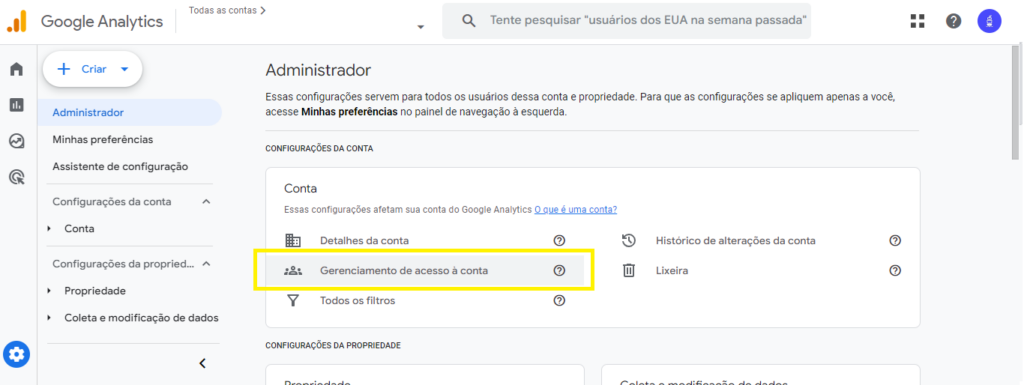Click the Administrador page heading
Viewport: 1024px width, 385px height.
tap(318, 70)
